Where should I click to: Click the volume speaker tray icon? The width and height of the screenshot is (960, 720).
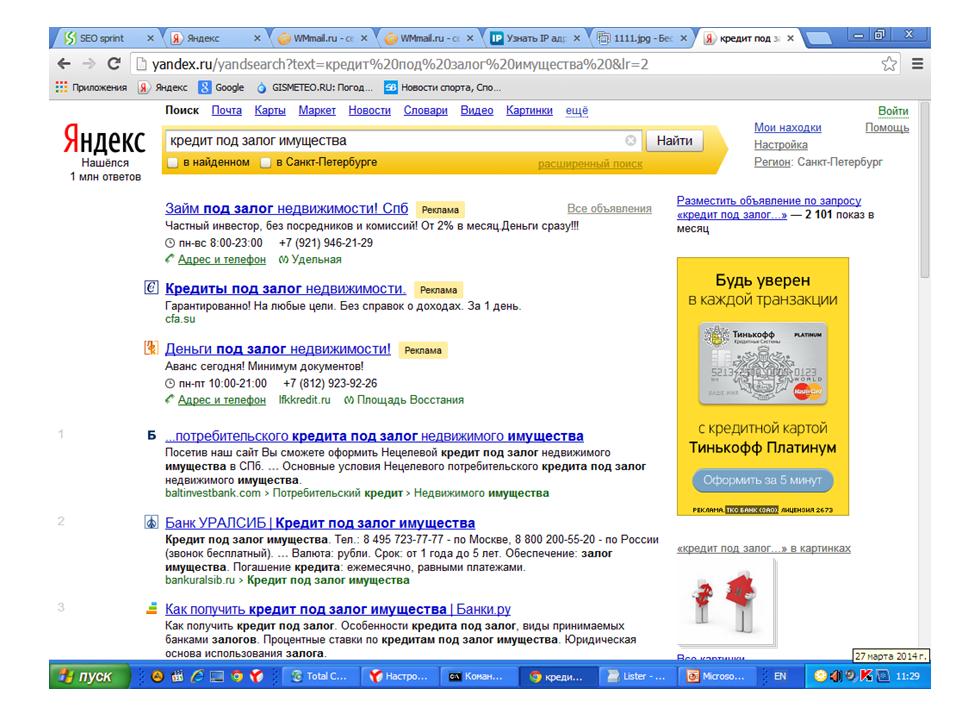point(836,676)
